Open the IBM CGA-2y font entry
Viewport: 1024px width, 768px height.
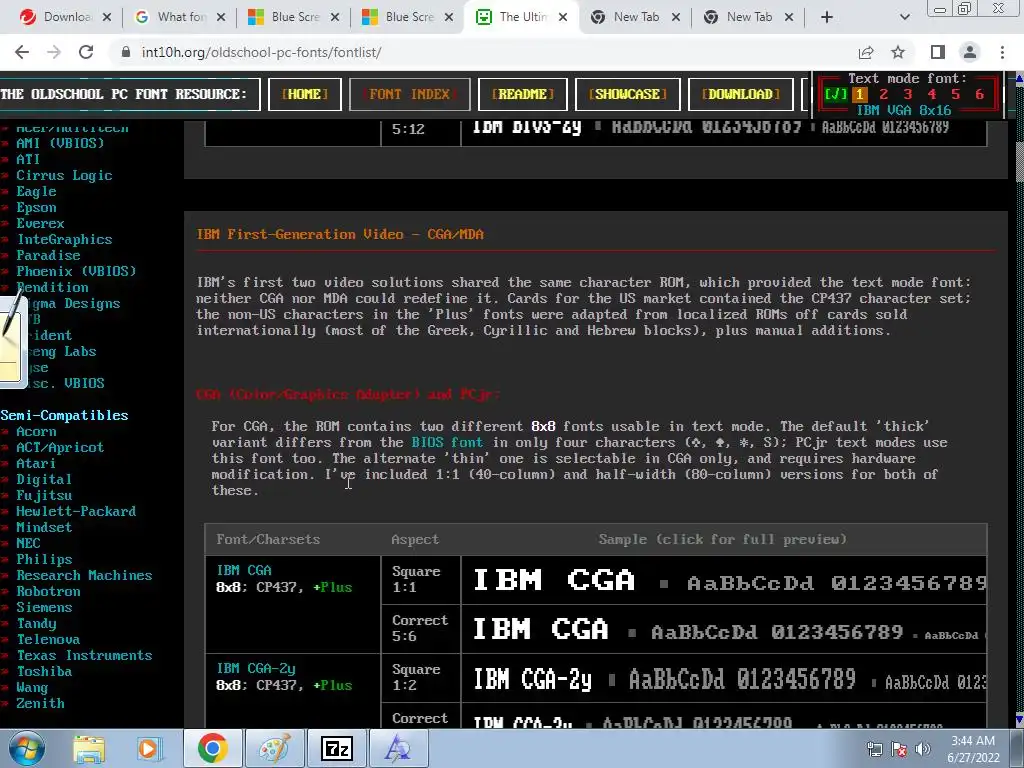point(256,668)
